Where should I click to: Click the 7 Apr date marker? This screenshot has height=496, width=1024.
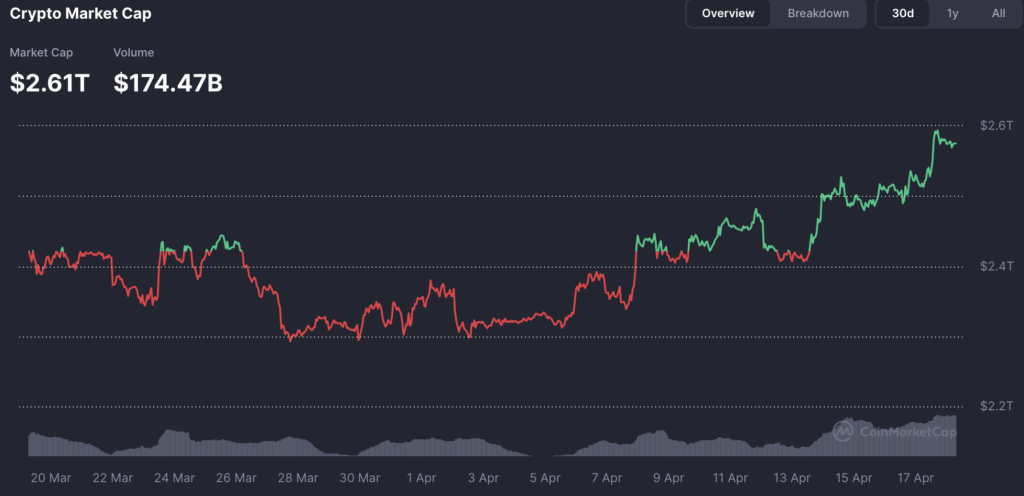(x=608, y=478)
